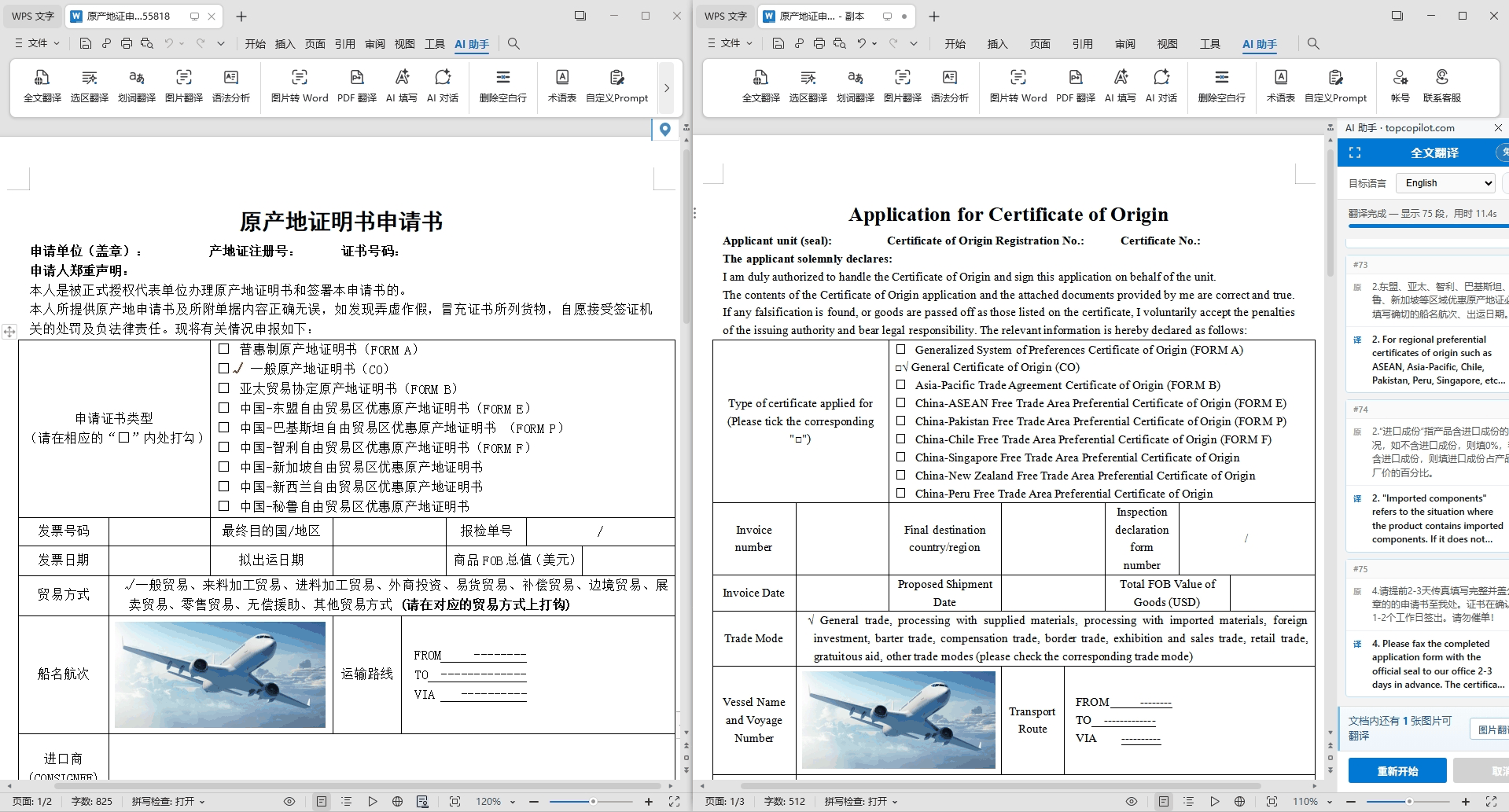Image resolution: width=1509 pixels, height=812 pixels.
Task: Click zoom-in plus in left status bar
Action: 649,801
